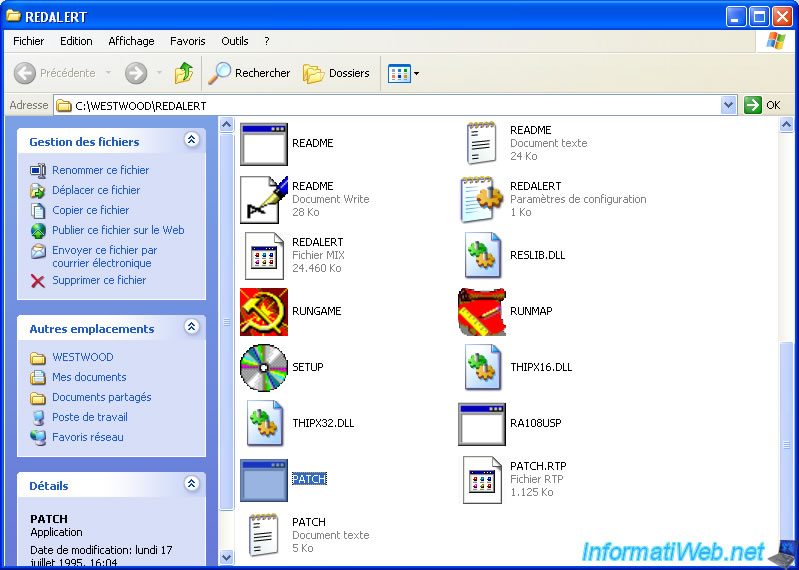The height and width of the screenshot is (570, 799).
Task: Select the SETUP CD disc icon
Action: 264,367
